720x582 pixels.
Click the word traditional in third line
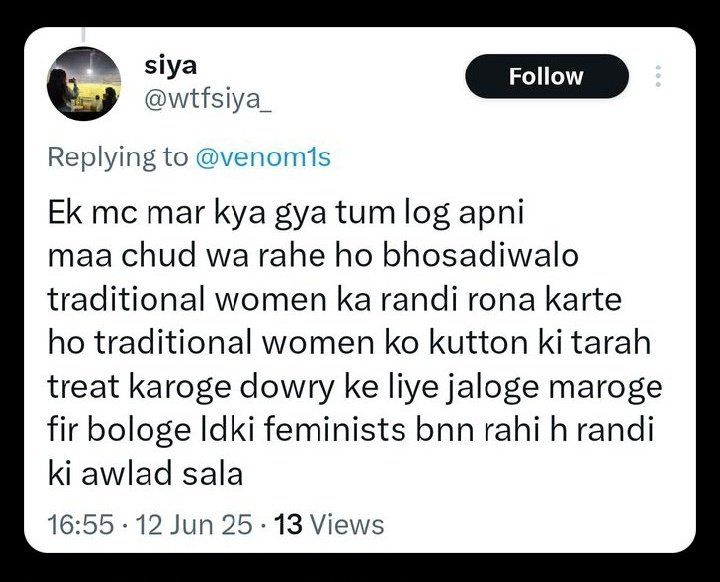click(126, 299)
